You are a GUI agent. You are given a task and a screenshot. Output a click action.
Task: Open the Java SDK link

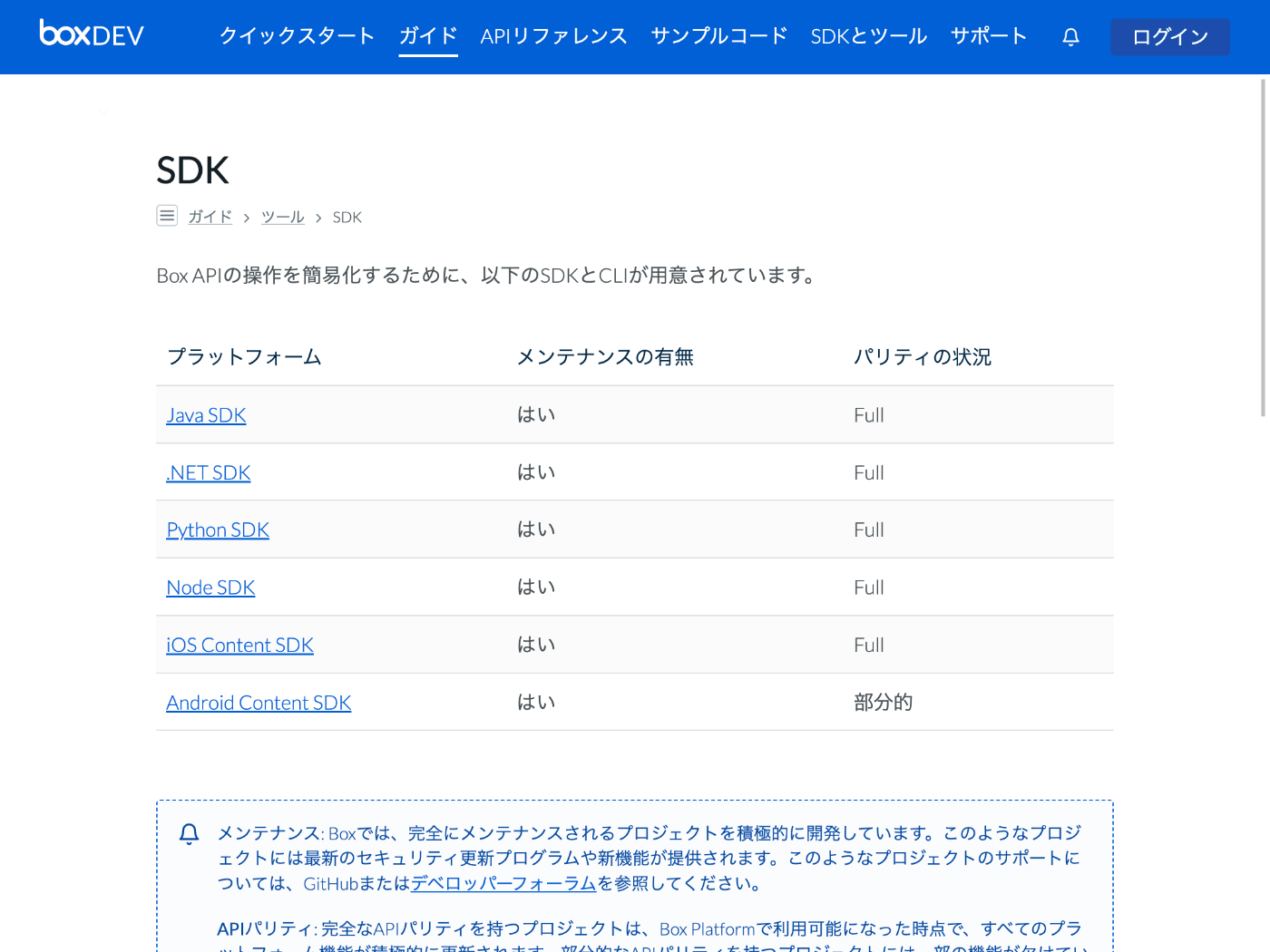coord(206,415)
